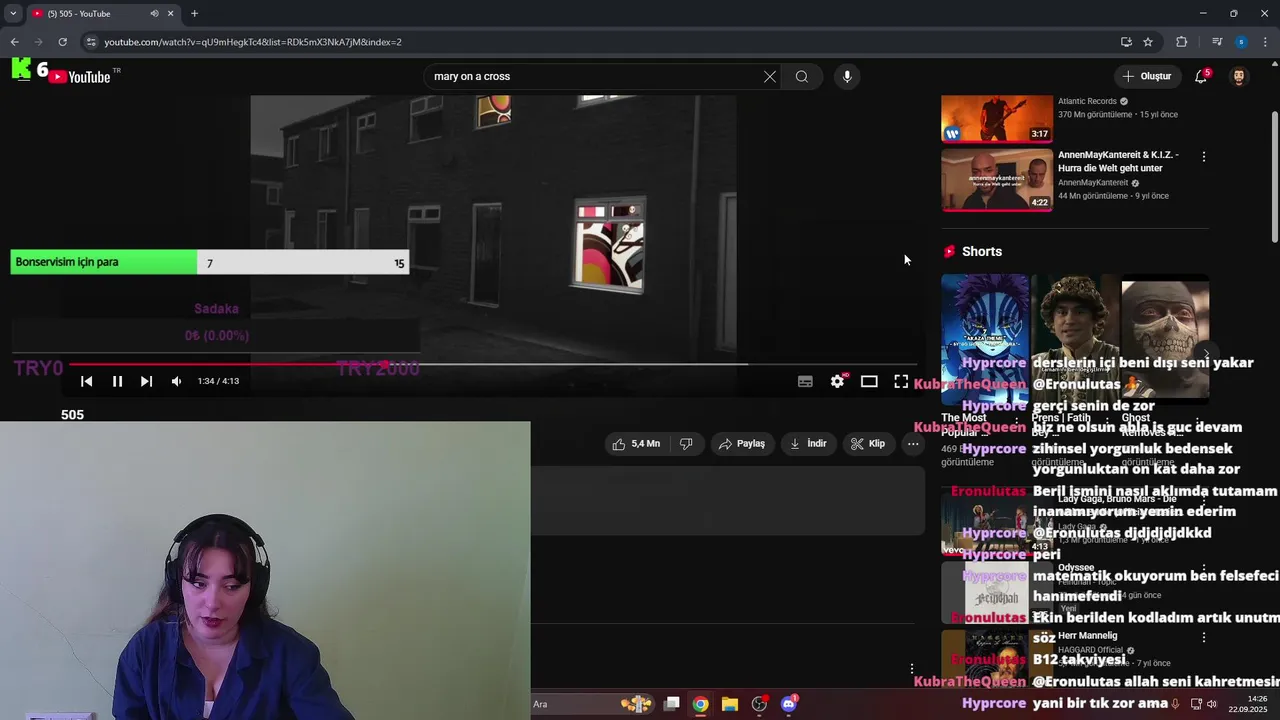Open the system volume tray icon
Image resolution: width=1280 pixels, height=720 pixels.
[x=1211, y=704]
